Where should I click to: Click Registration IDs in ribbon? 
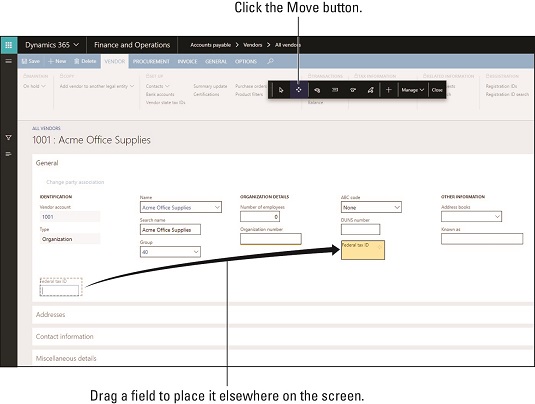click(501, 86)
